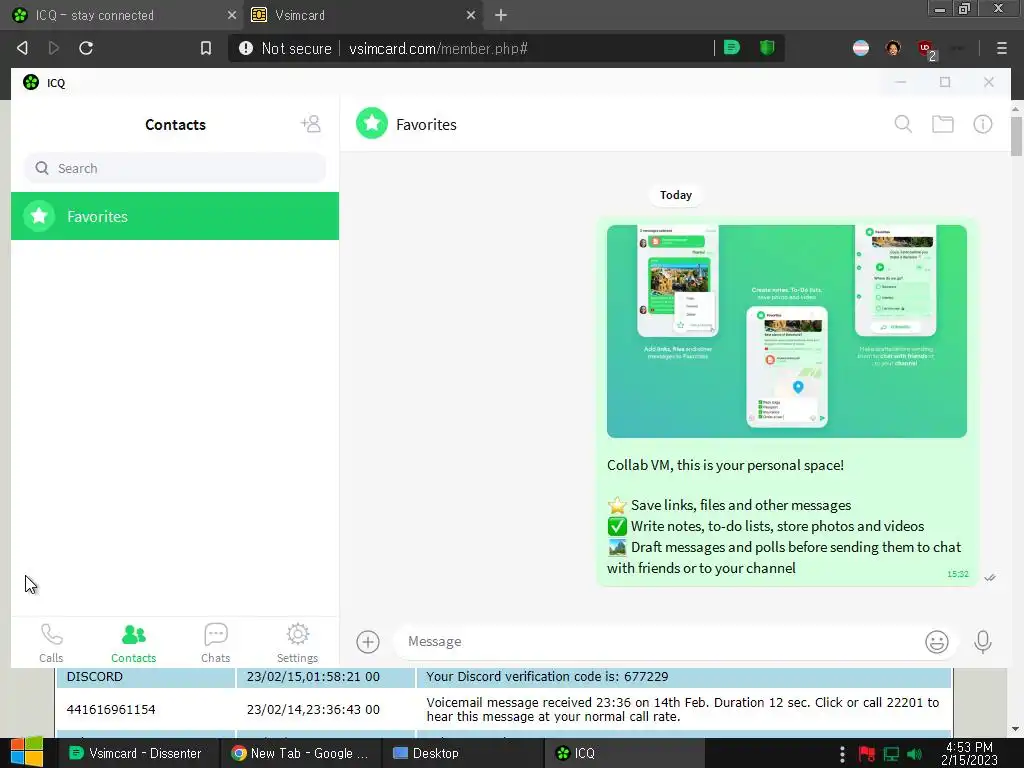
Task: Click the red flag tray icon
Action: (867, 754)
